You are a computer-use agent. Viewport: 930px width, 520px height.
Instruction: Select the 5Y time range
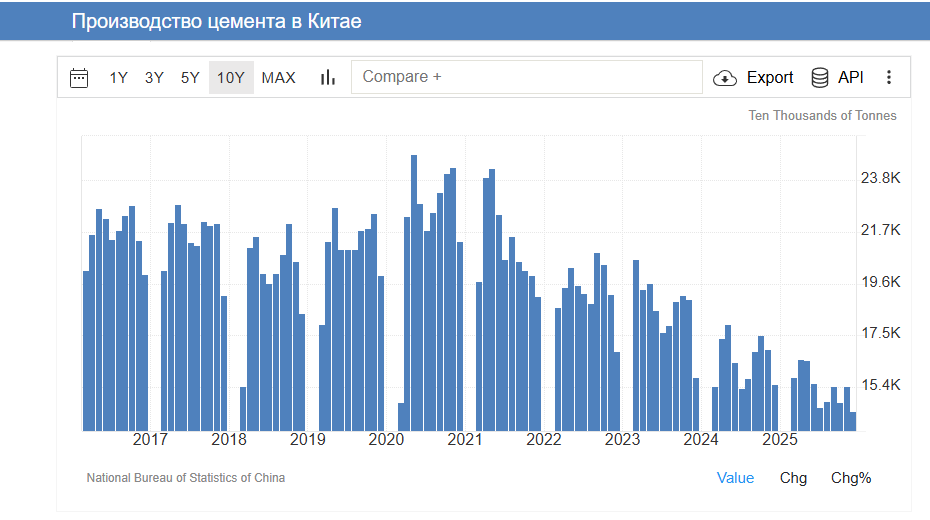coord(190,78)
